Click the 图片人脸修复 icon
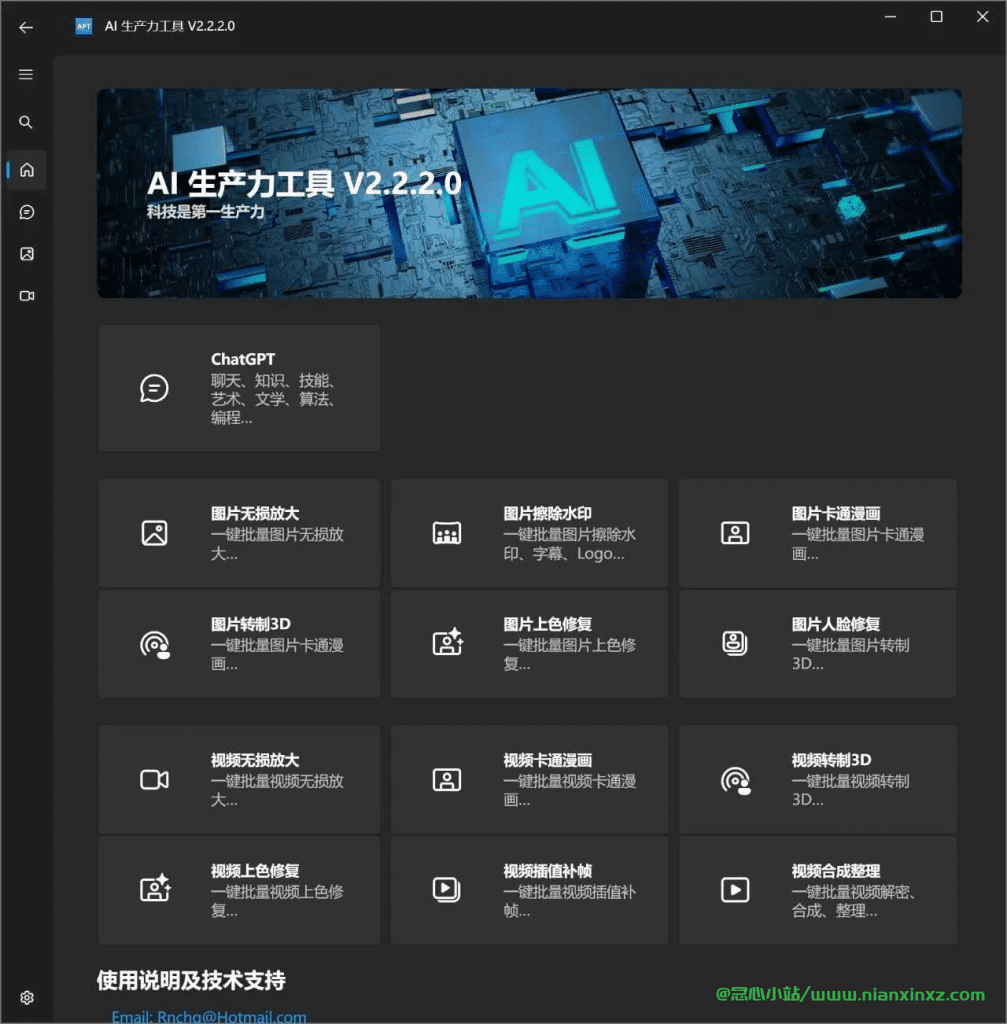The height and width of the screenshot is (1024, 1007). 735,643
